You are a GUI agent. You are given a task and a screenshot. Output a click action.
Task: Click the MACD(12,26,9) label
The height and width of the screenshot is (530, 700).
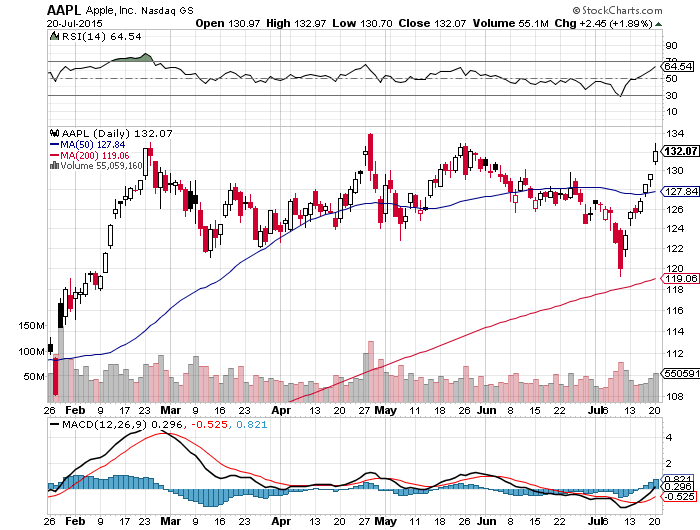[105, 425]
